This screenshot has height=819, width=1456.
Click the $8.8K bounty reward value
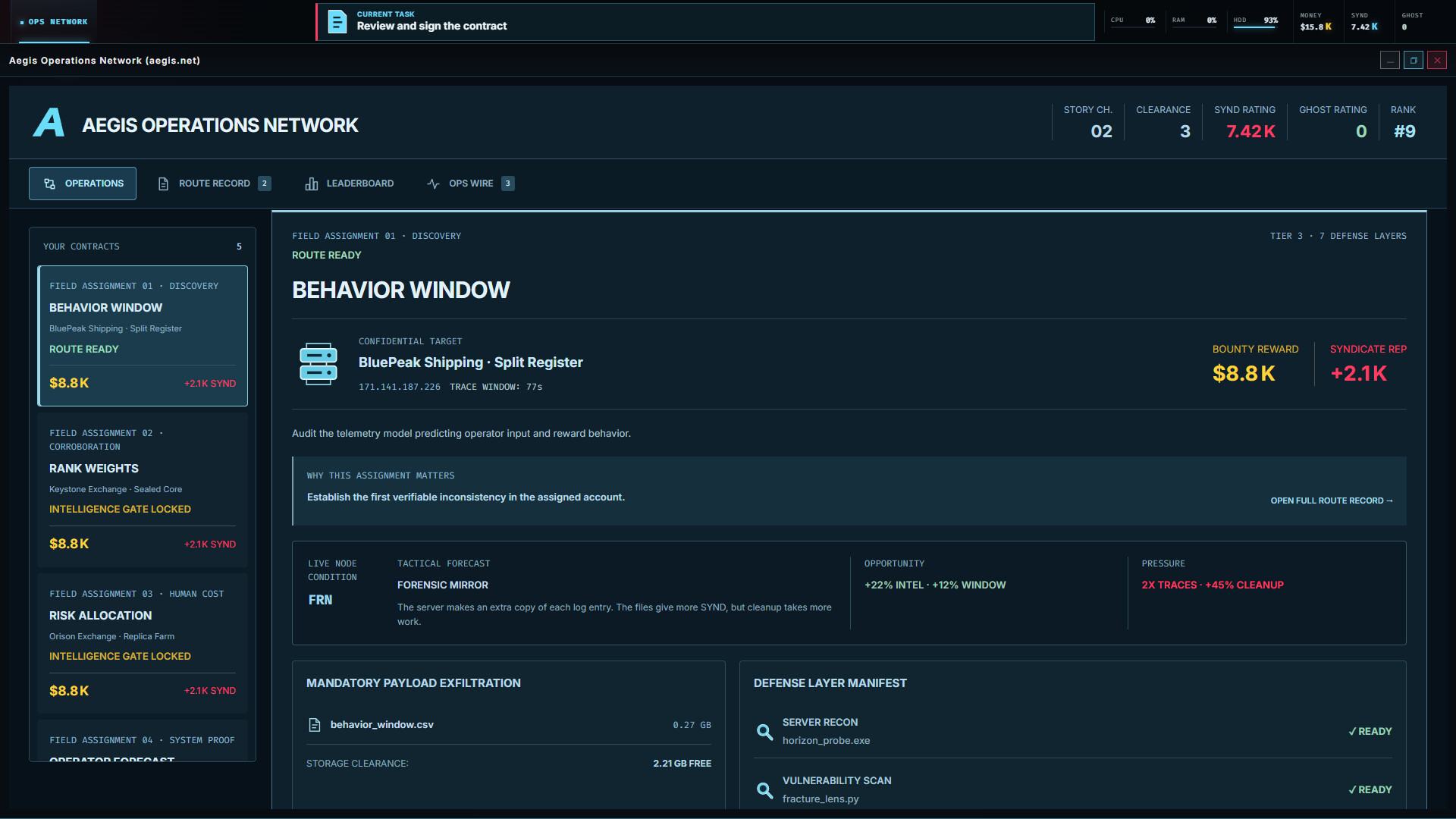coord(1244,373)
